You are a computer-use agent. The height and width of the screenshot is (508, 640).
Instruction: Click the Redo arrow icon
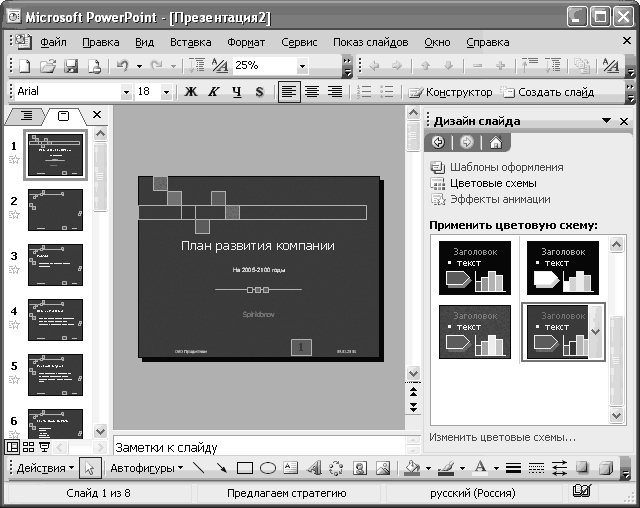pyautogui.click(x=156, y=66)
